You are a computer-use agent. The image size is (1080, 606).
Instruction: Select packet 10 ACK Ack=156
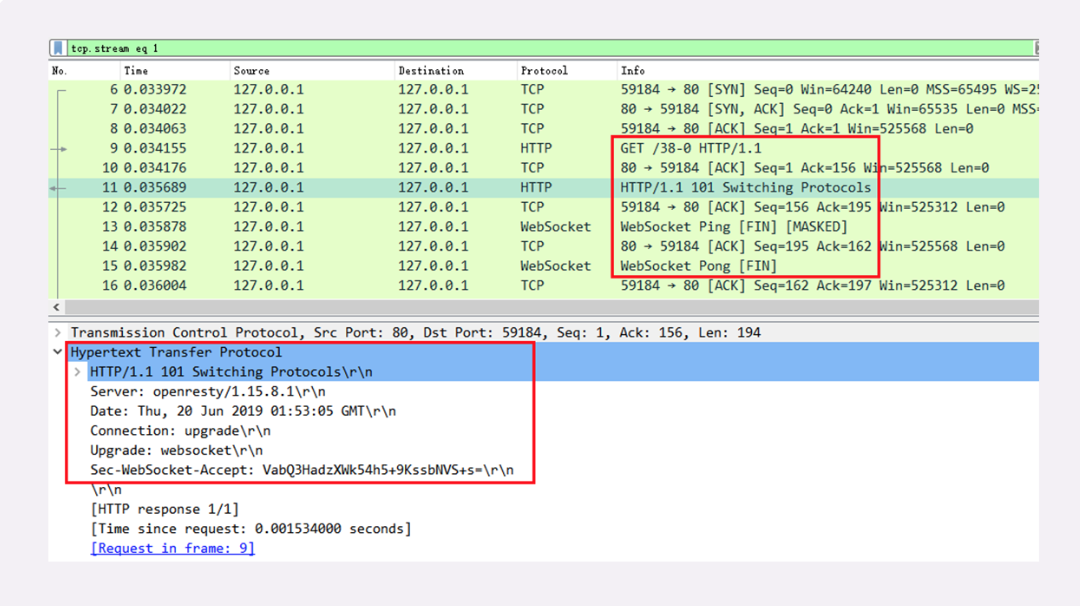[x=543, y=168]
